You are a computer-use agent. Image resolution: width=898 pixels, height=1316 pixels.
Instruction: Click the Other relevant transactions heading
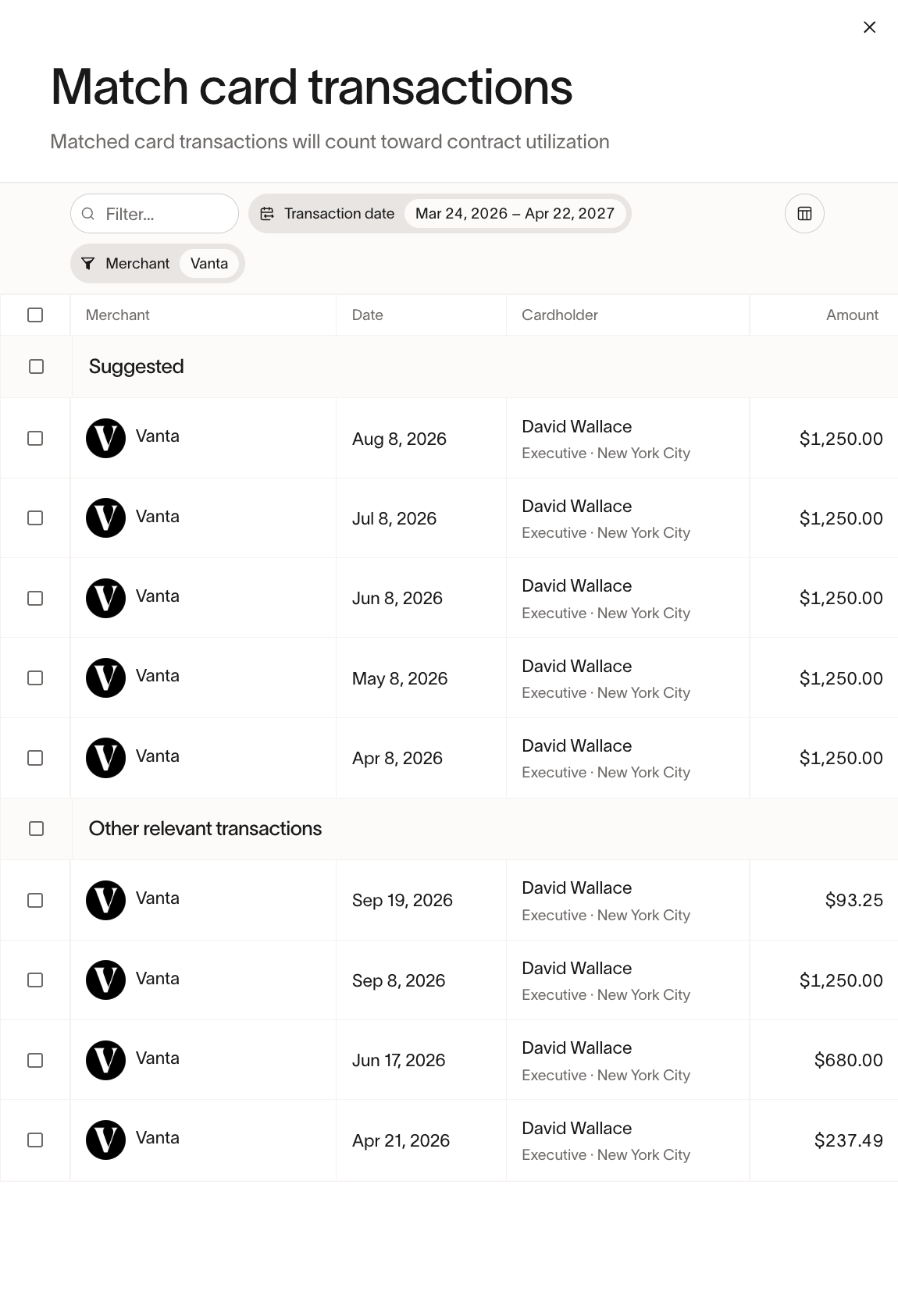coord(205,829)
